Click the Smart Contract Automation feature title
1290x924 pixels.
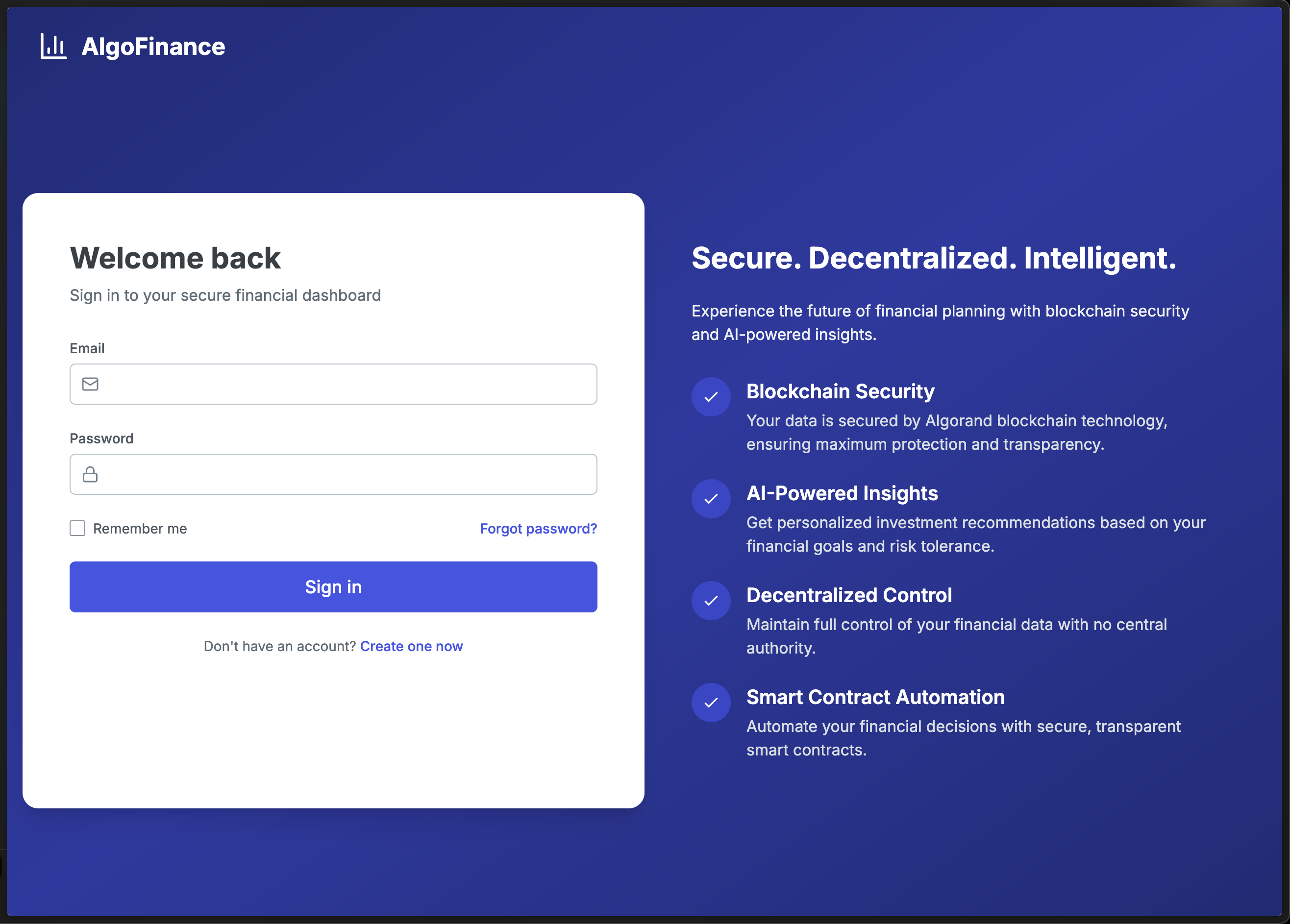875,697
